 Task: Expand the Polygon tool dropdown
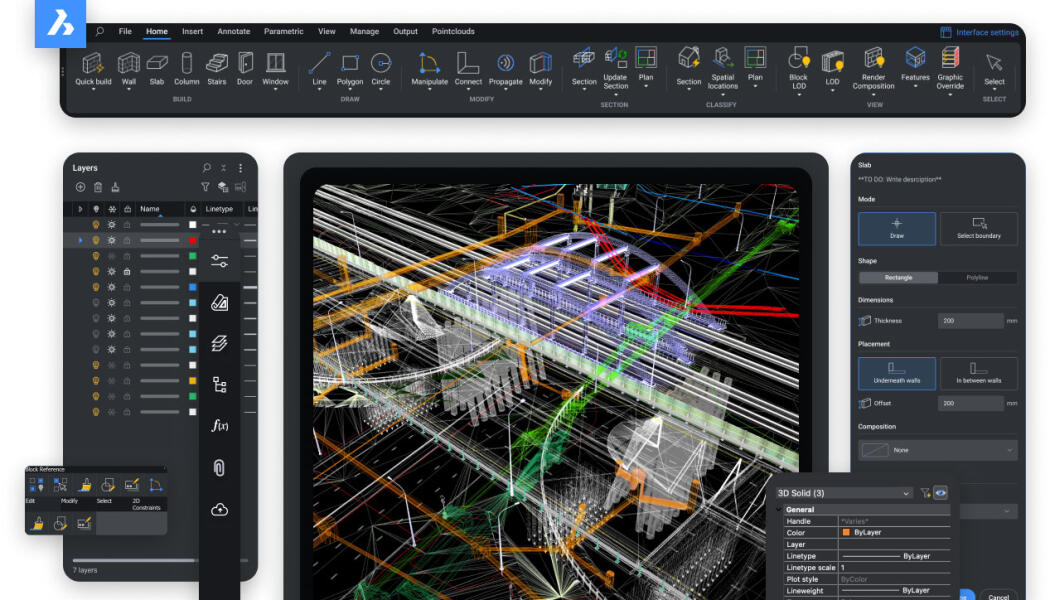(x=350, y=90)
